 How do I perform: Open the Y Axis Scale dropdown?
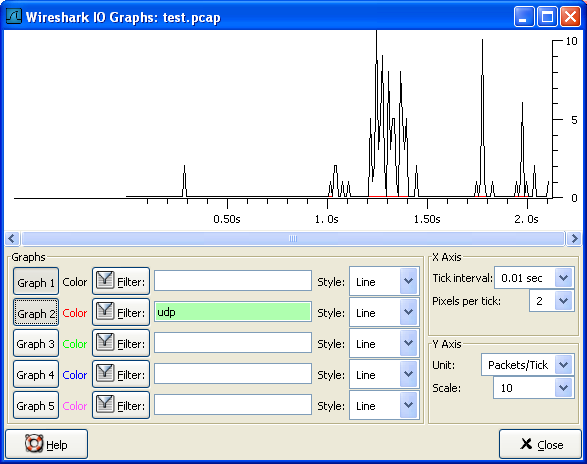(x=534, y=388)
